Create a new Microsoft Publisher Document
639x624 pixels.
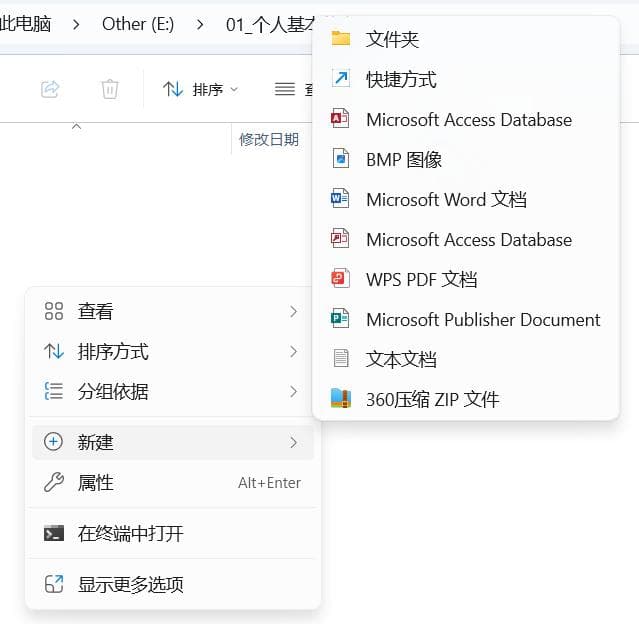pyautogui.click(x=465, y=319)
